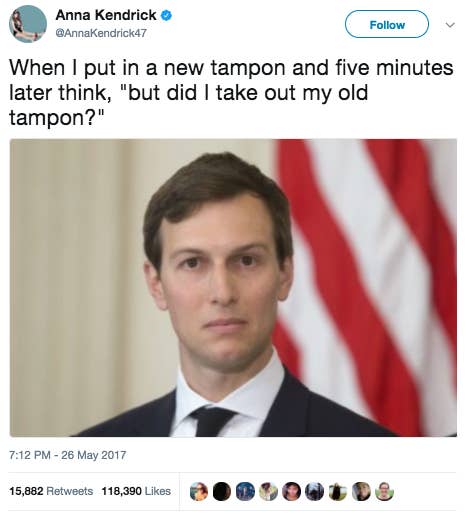Open the Anna Kendrick display name link
This screenshot has height=520, width=470.
click(x=106, y=15)
